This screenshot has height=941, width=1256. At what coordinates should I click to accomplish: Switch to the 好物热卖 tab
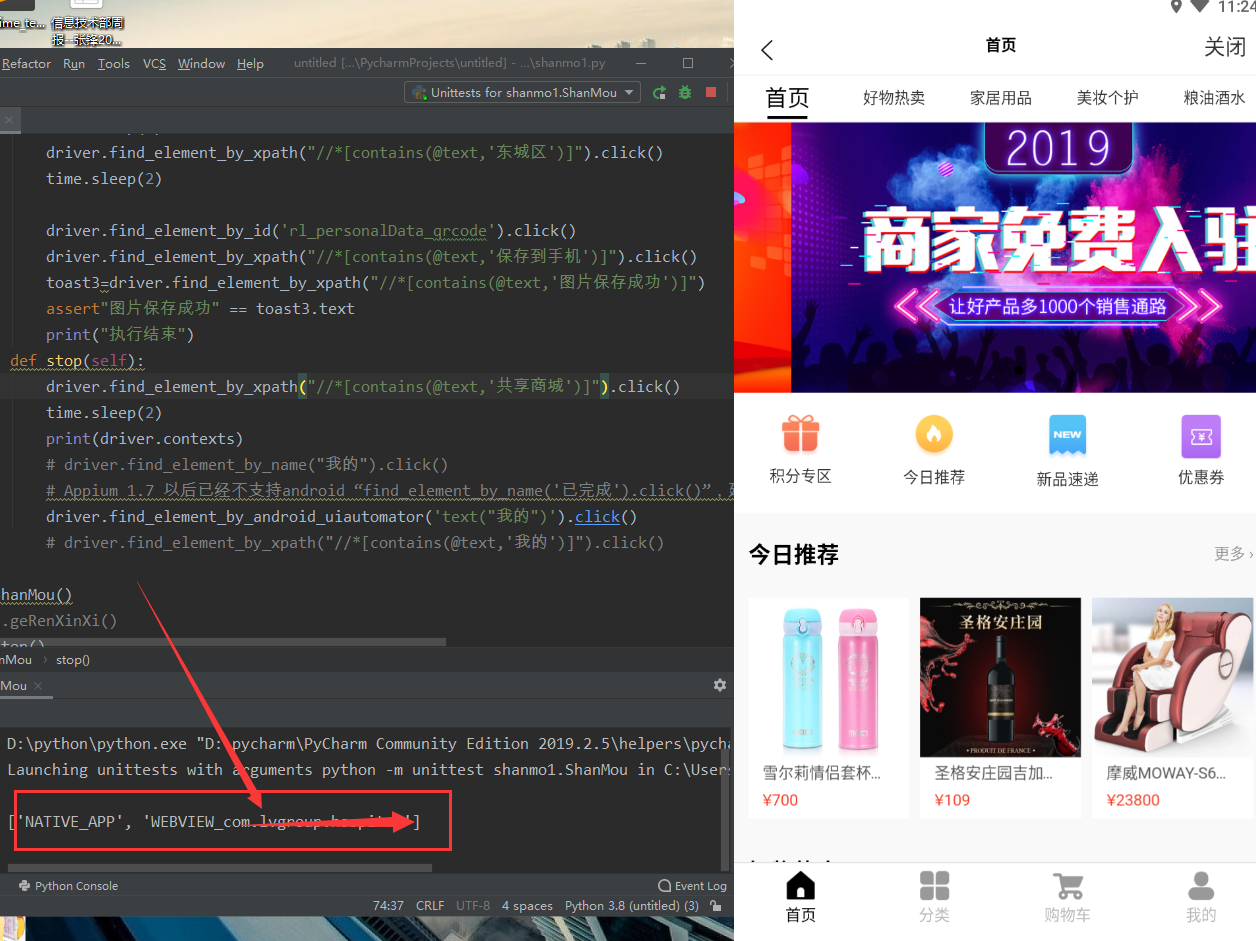pyautogui.click(x=894, y=97)
